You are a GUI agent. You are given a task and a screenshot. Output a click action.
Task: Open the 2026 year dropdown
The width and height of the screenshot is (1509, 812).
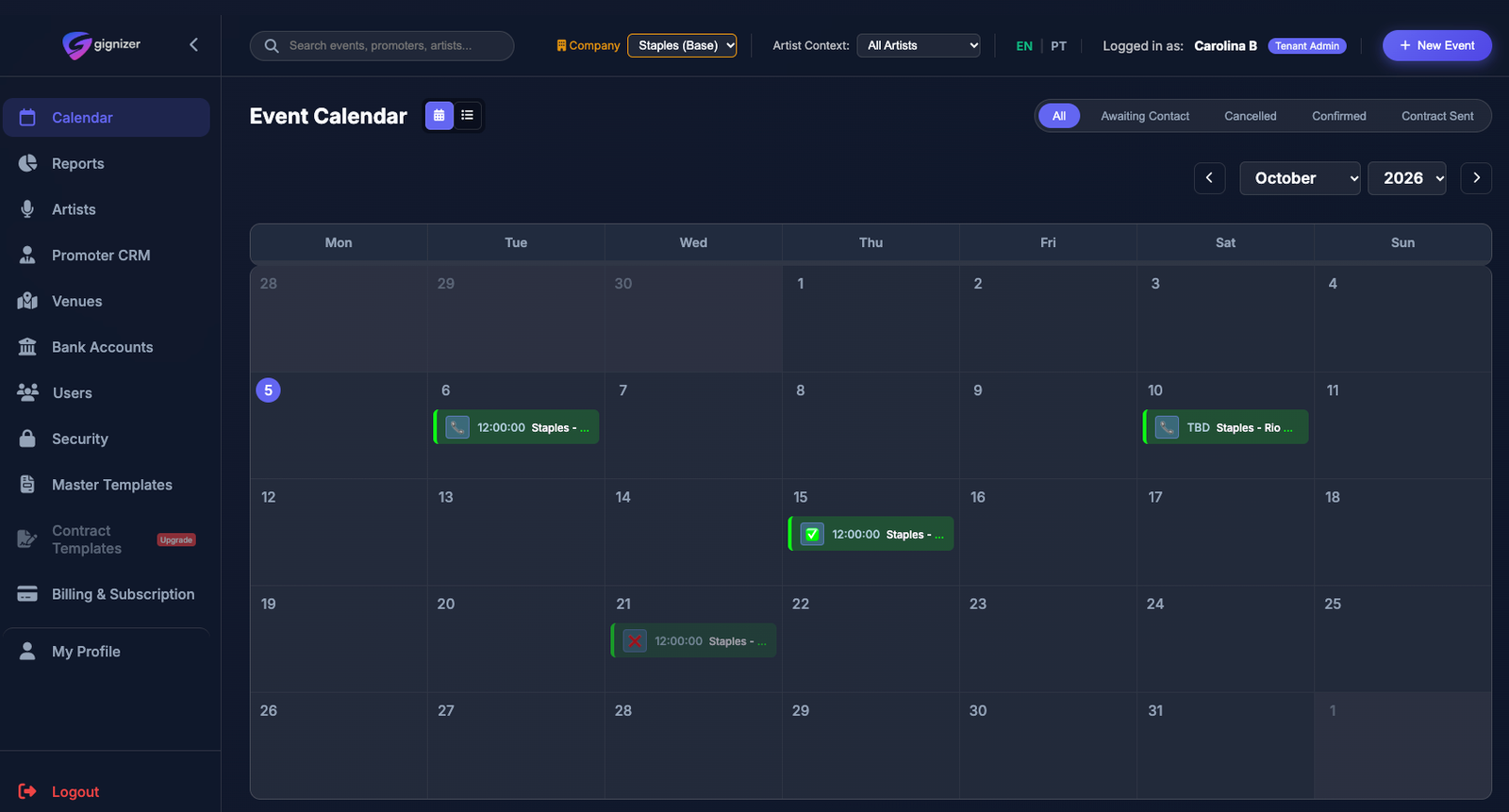click(x=1407, y=178)
